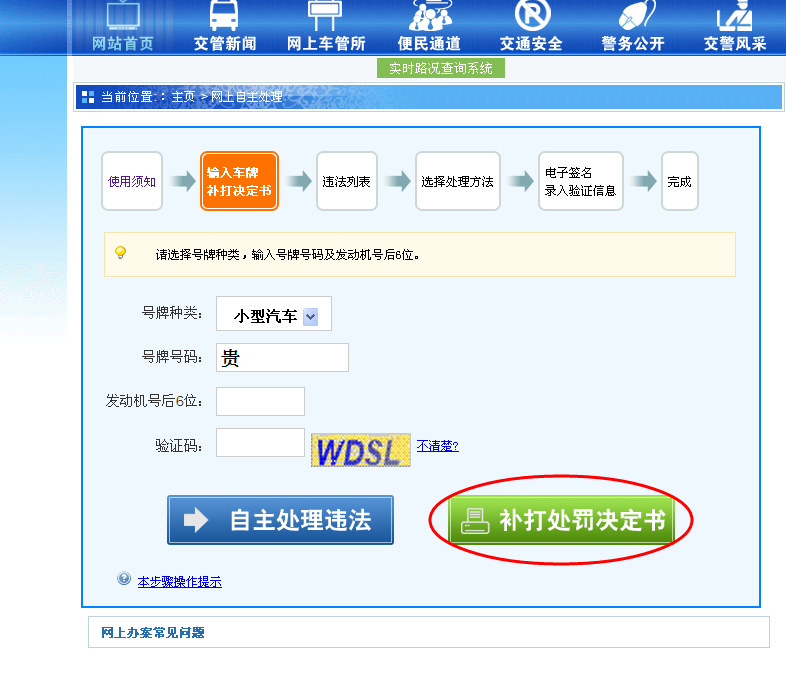Focus the 验证码 input field
The width and height of the screenshot is (786, 677).
[260, 442]
